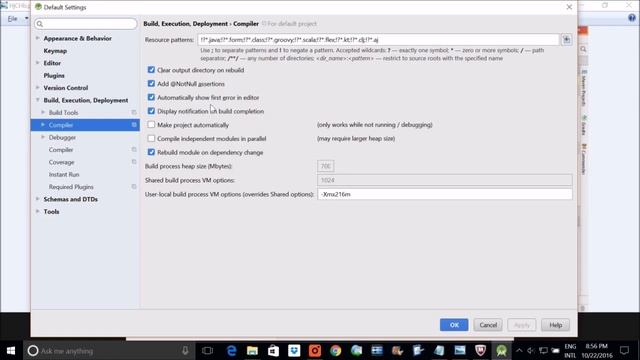Toggle Rebuild module on dependency change
Image resolution: width=640 pixels, height=360 pixels.
151,152
